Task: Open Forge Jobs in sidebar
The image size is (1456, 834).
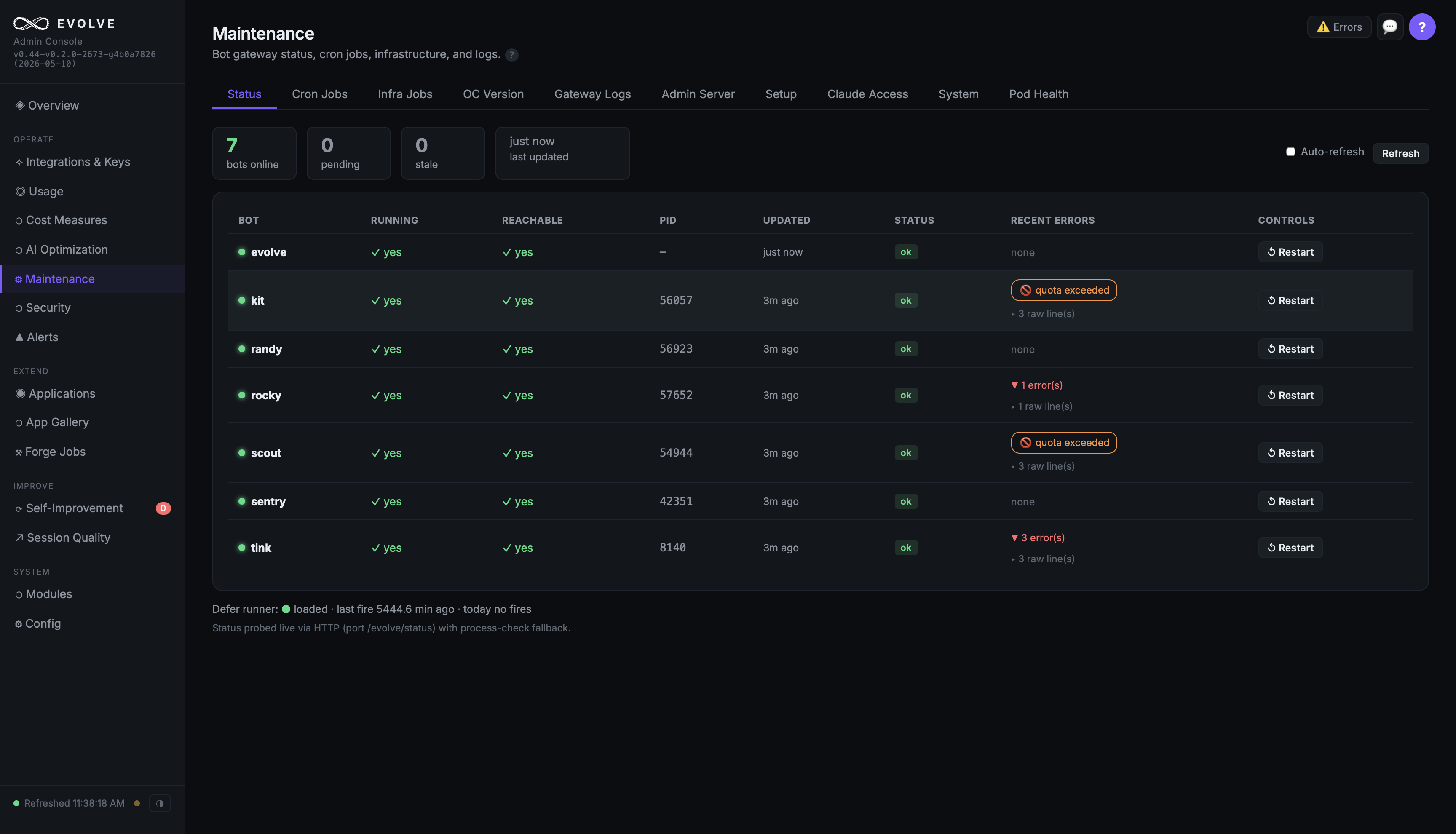Action: tap(51, 452)
